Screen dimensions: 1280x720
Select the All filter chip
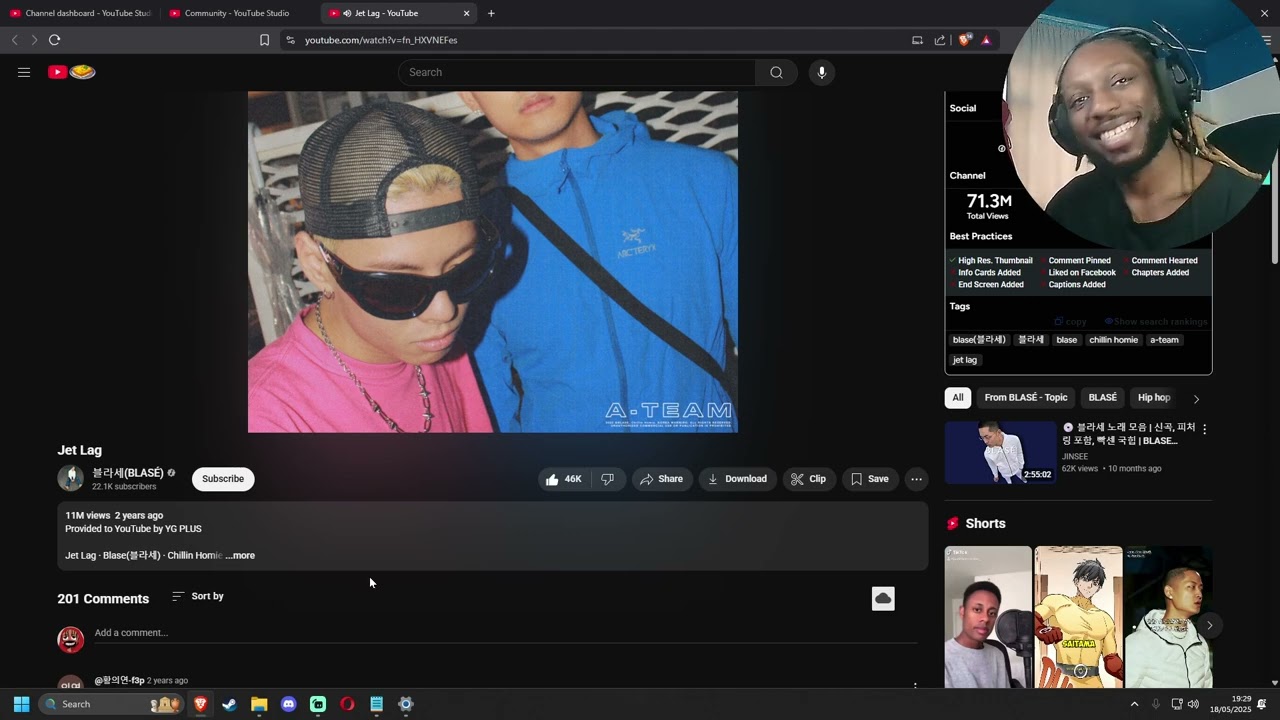pos(957,398)
